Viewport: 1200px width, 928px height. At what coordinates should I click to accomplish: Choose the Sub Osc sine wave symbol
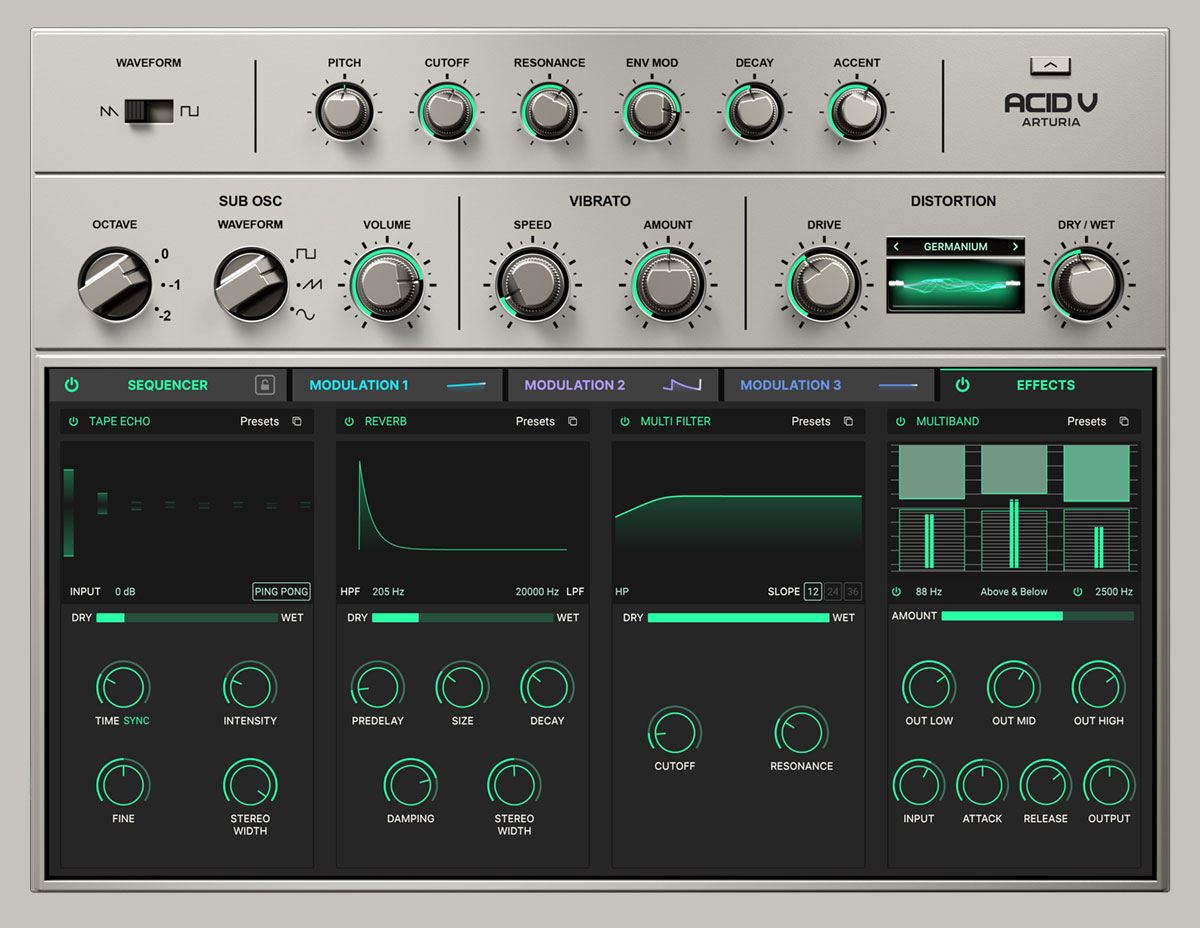(305, 315)
